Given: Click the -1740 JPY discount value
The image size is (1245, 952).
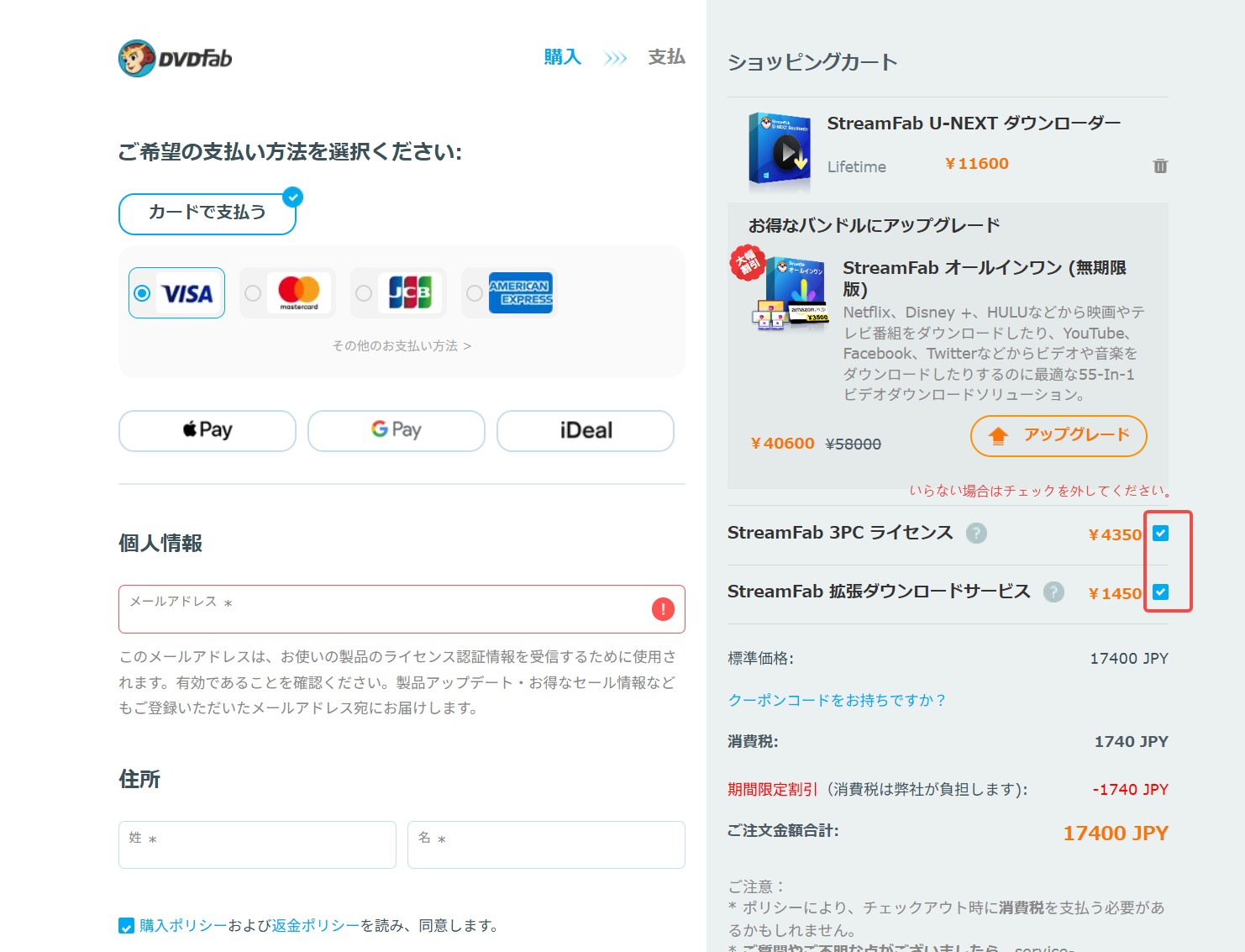Looking at the screenshot, I should pos(1130,789).
